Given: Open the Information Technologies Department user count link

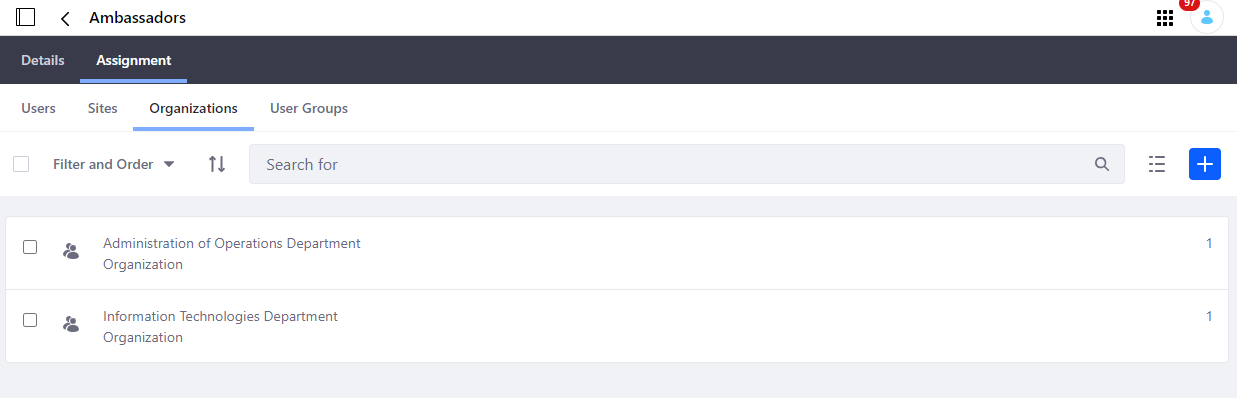Looking at the screenshot, I should (x=1209, y=316).
